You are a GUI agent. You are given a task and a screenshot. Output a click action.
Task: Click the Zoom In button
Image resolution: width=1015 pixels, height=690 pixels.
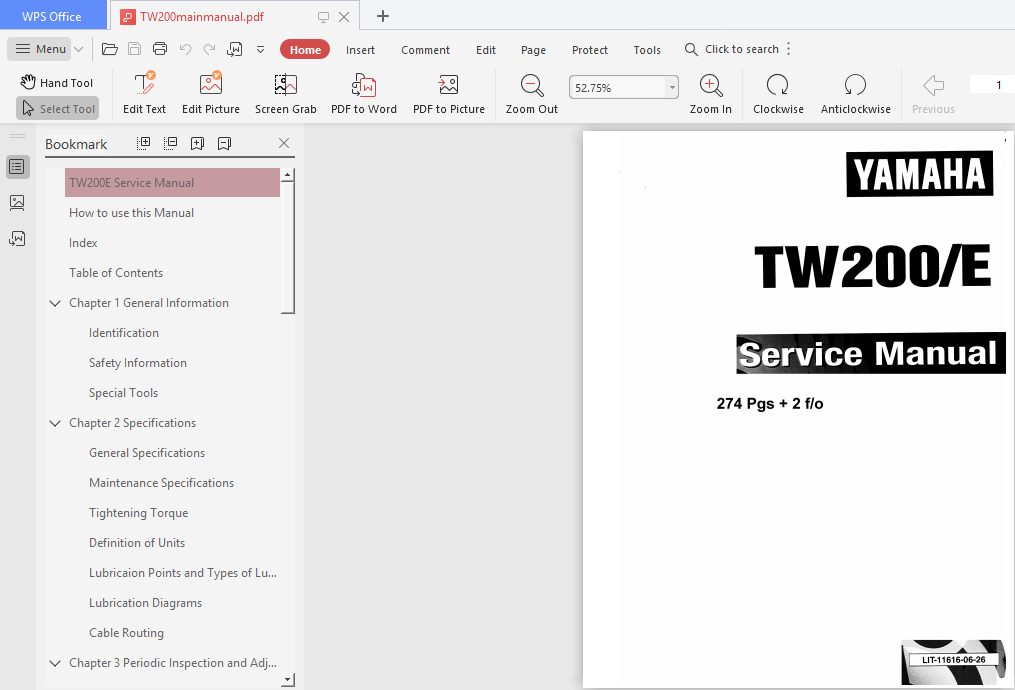(x=711, y=93)
